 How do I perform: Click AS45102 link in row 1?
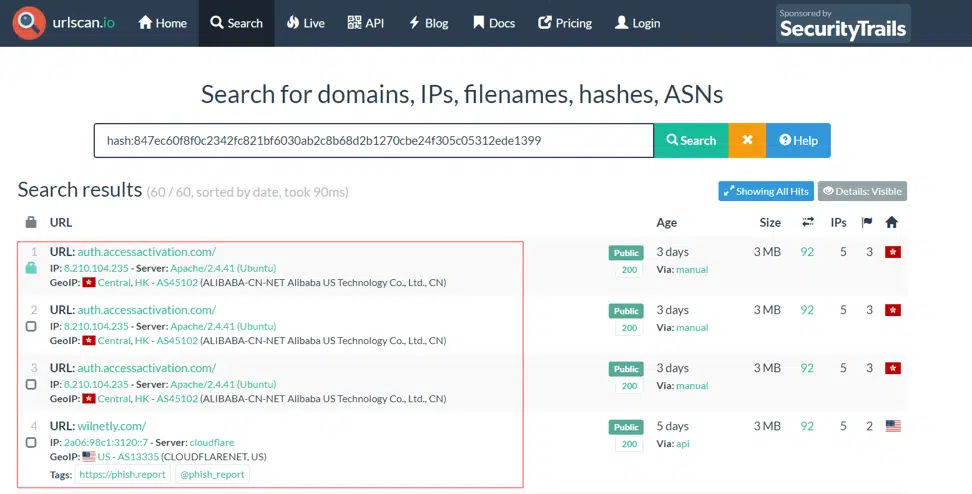(177, 283)
